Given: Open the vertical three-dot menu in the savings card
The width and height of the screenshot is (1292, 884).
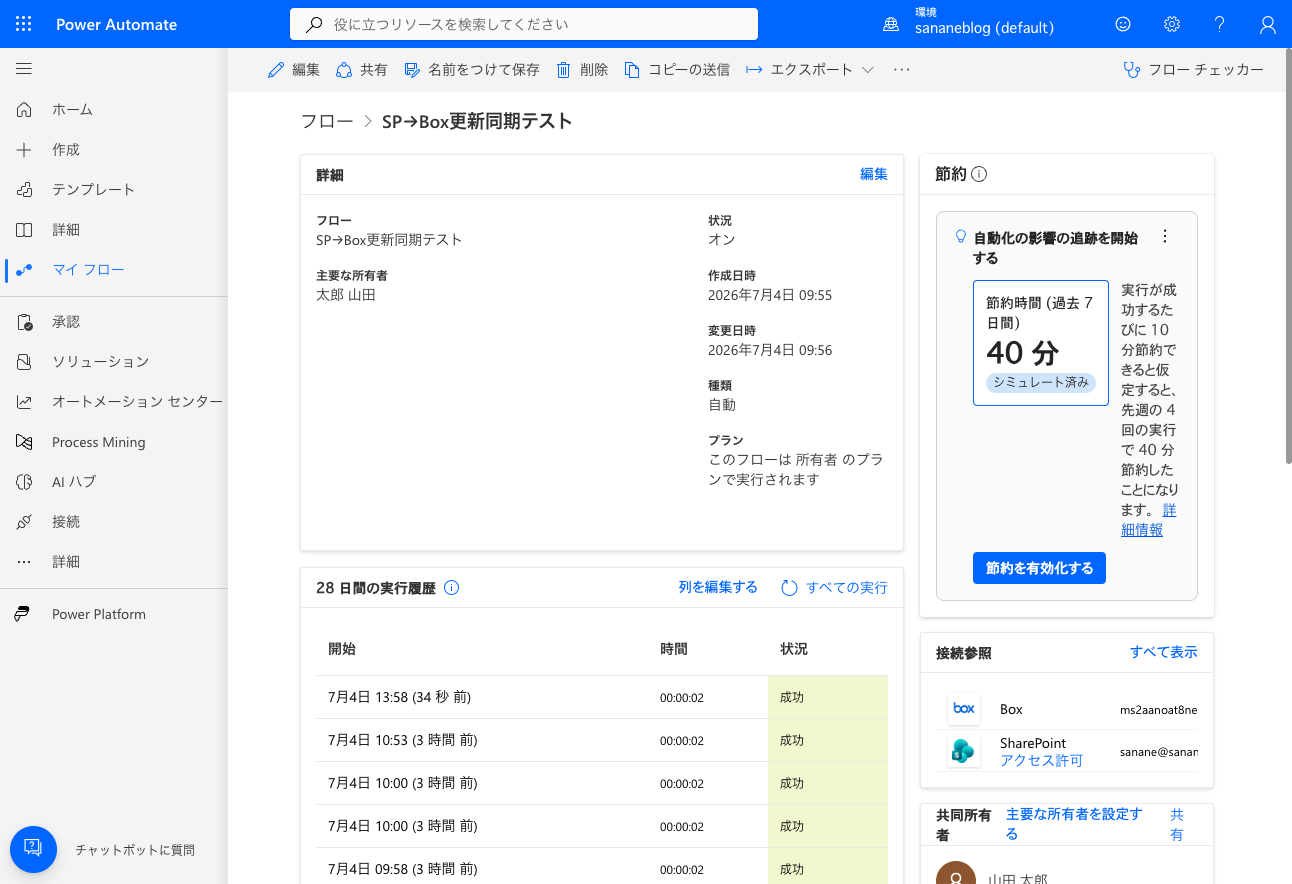Looking at the screenshot, I should click(x=1164, y=237).
